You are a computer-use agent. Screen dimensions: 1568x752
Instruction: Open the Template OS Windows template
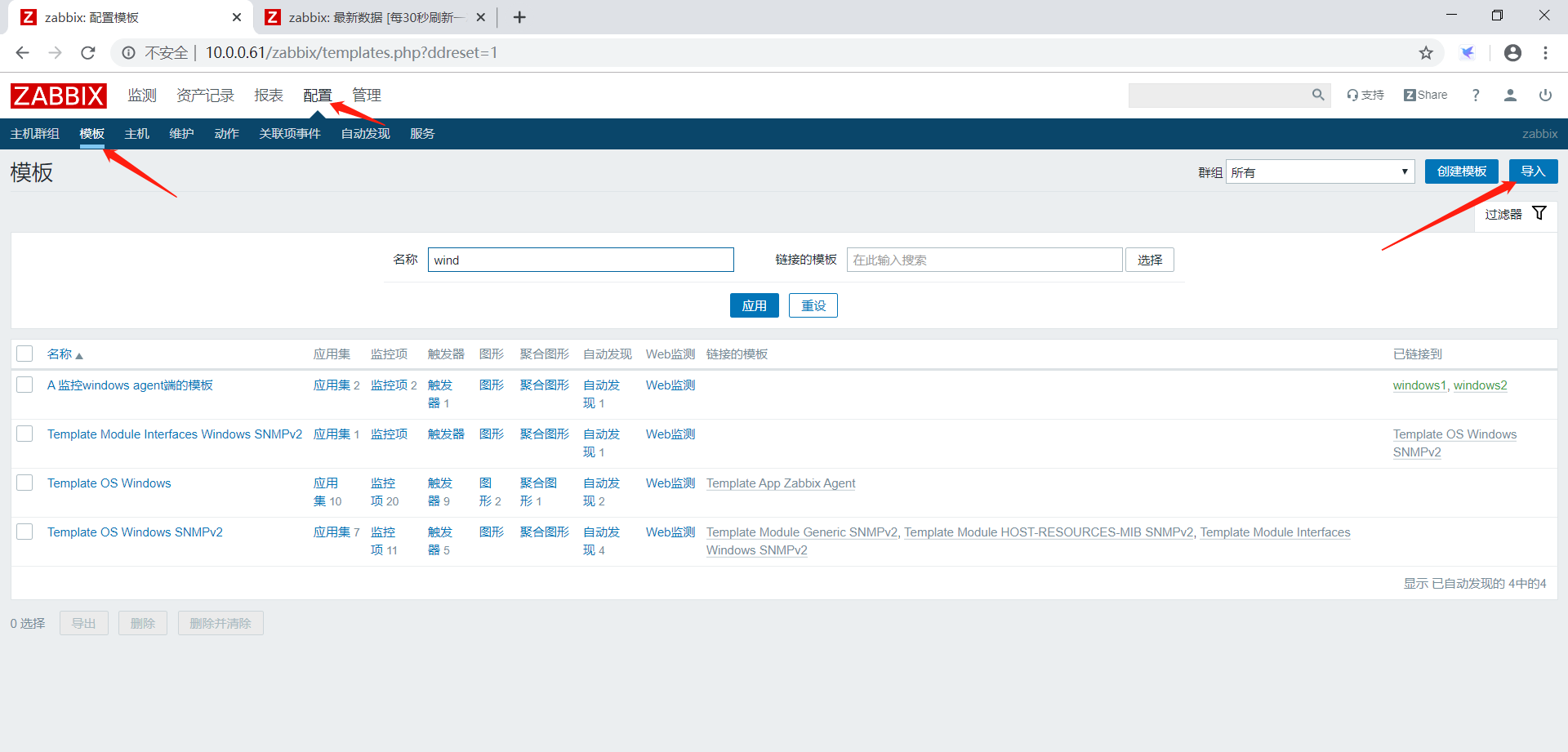coord(109,483)
